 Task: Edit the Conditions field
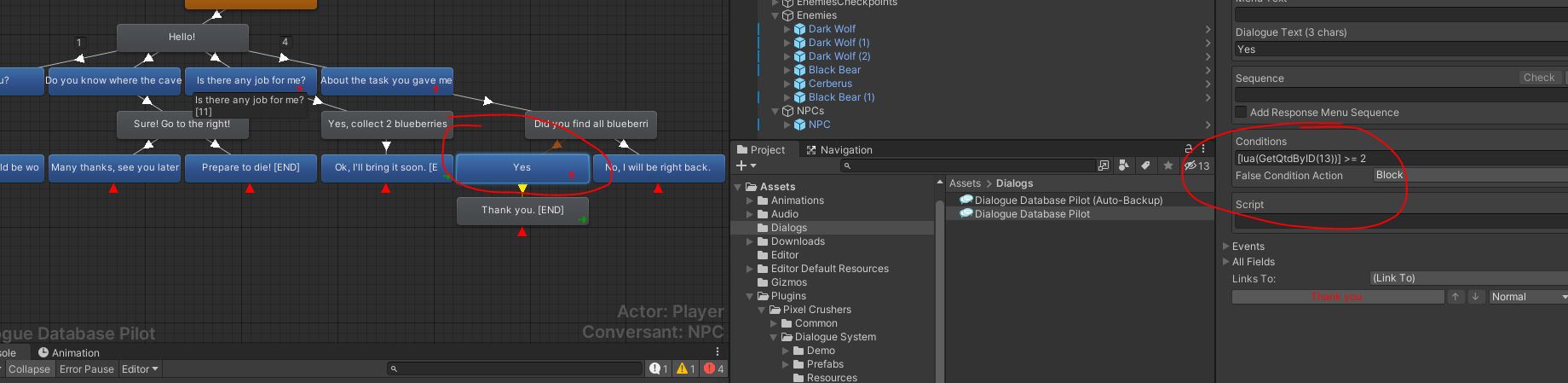1402,159
